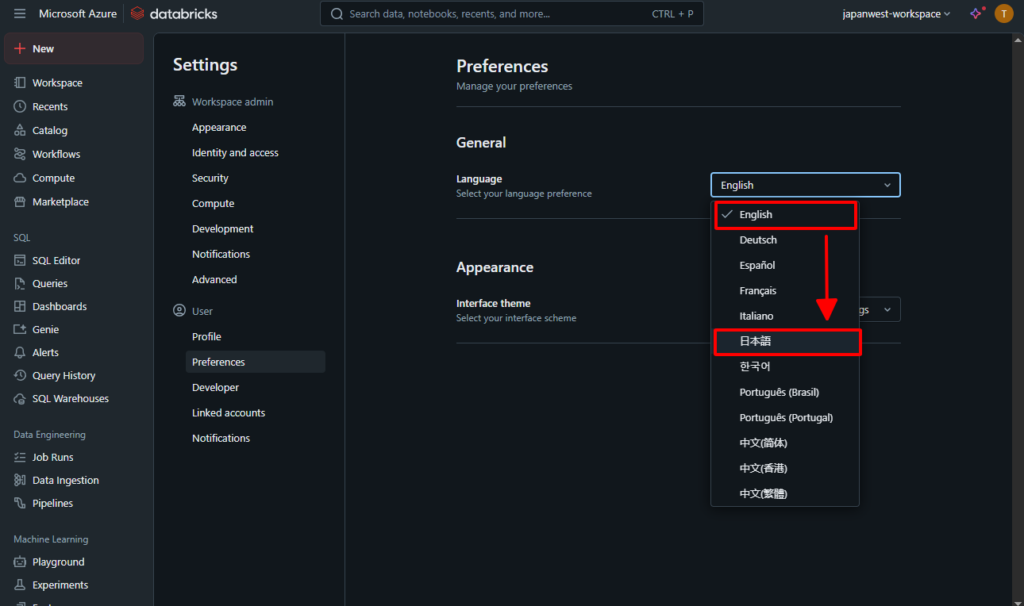Open Catalog from the sidebar
The width and height of the screenshot is (1024, 606).
49,130
